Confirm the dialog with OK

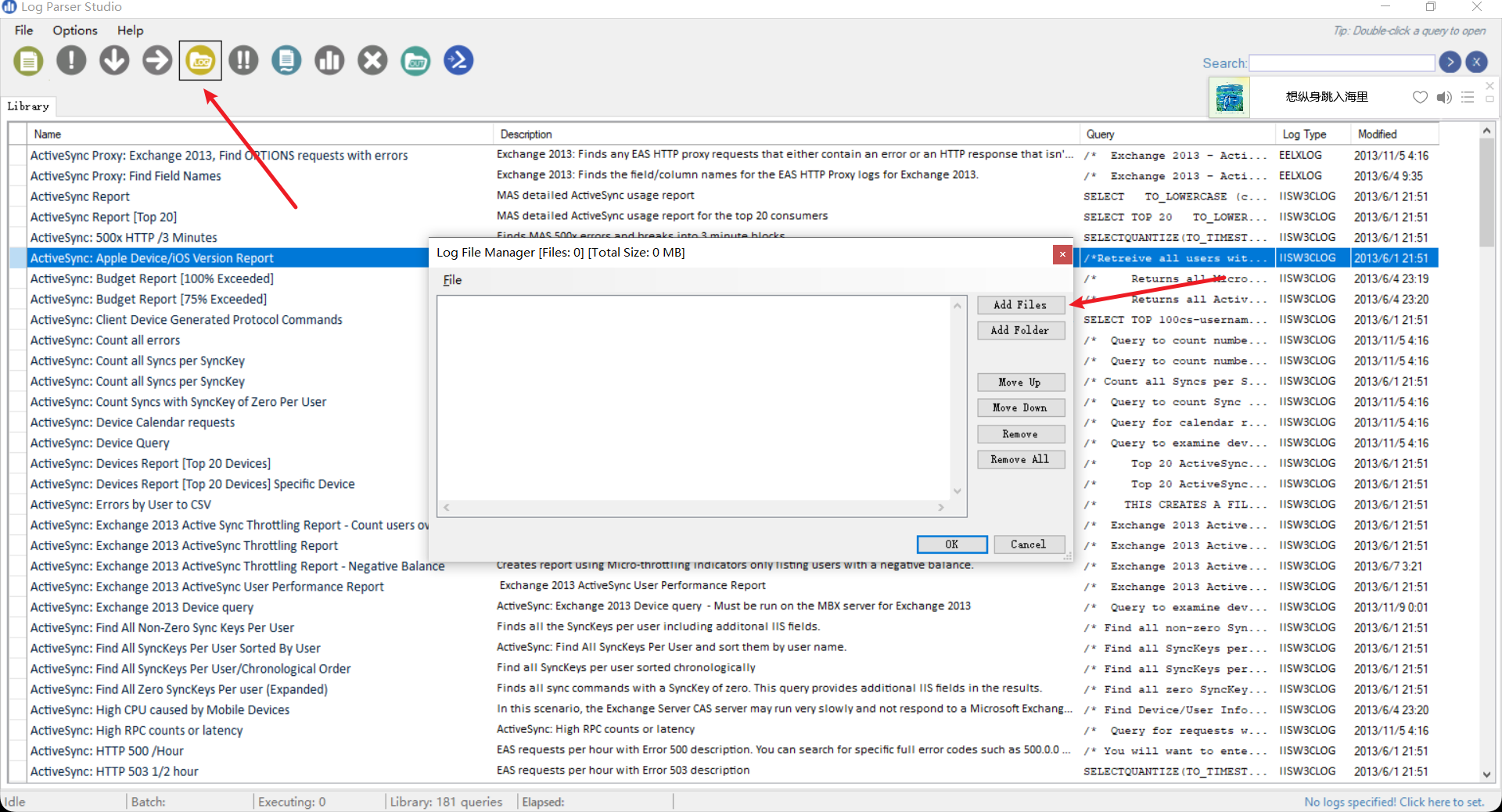click(952, 544)
